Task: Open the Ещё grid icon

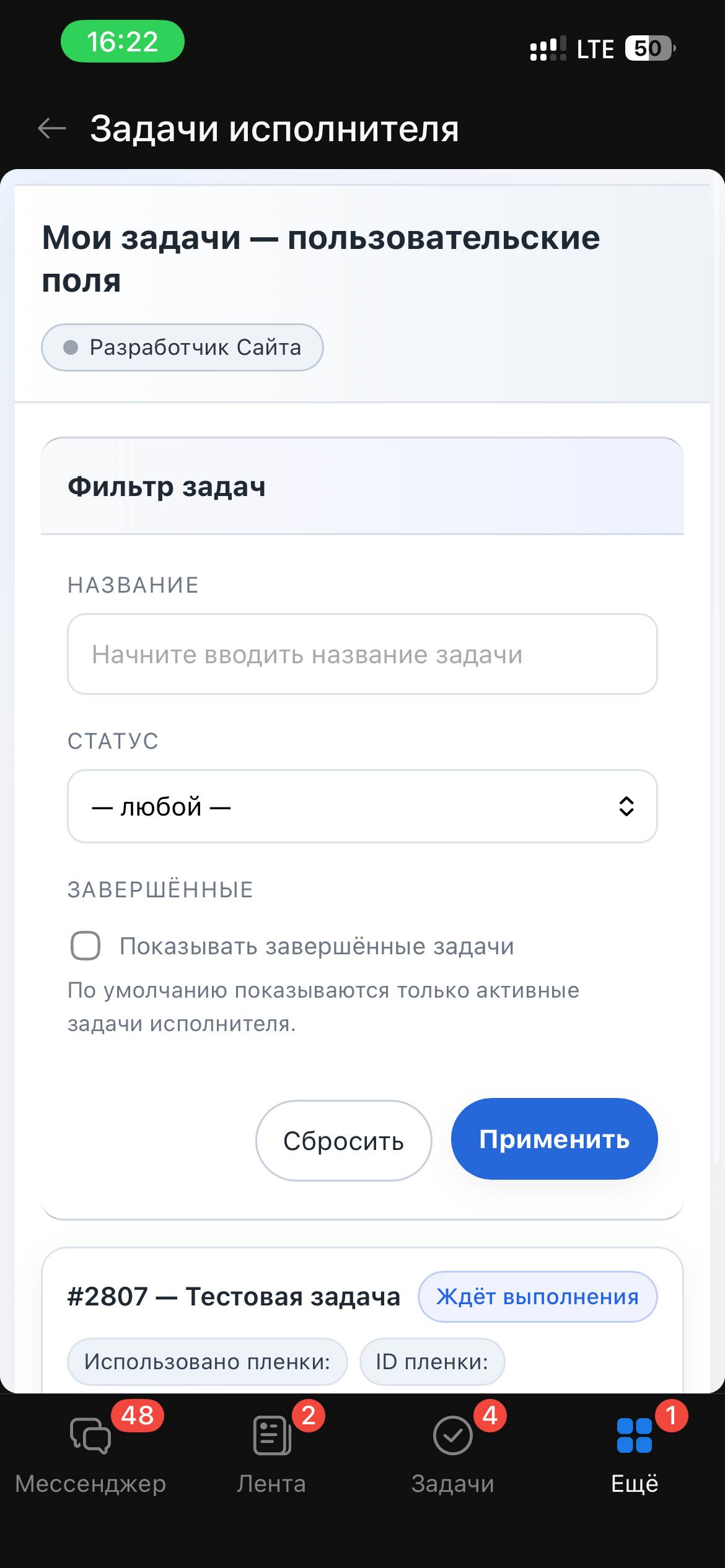Action: coord(635,1435)
